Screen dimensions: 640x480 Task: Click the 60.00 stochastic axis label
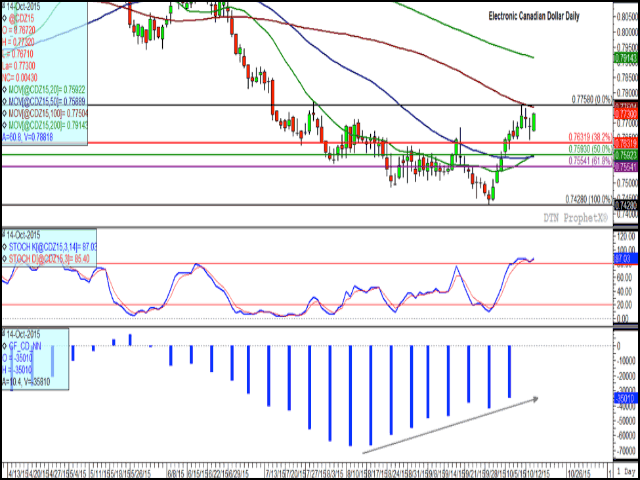pyautogui.click(x=626, y=278)
